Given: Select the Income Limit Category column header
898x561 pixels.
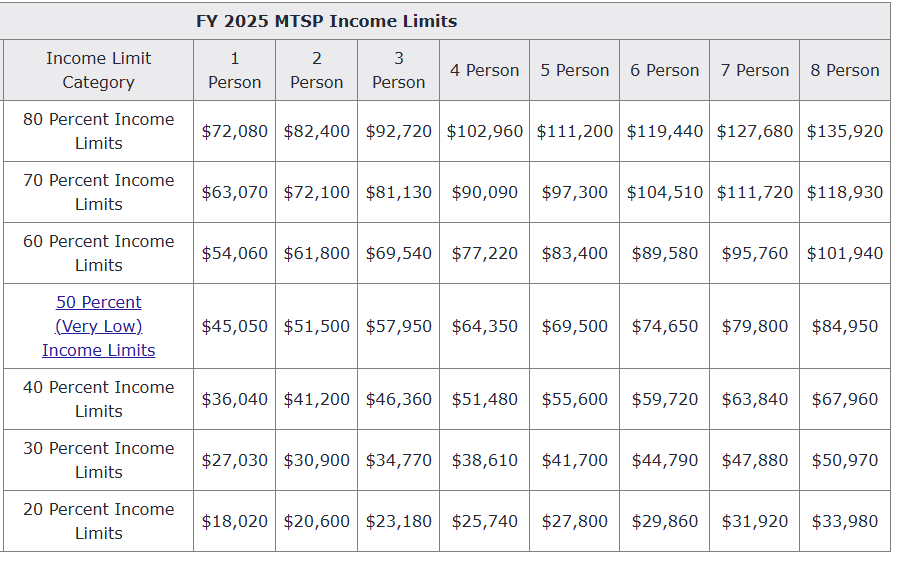Looking at the screenshot, I should tap(98, 70).
